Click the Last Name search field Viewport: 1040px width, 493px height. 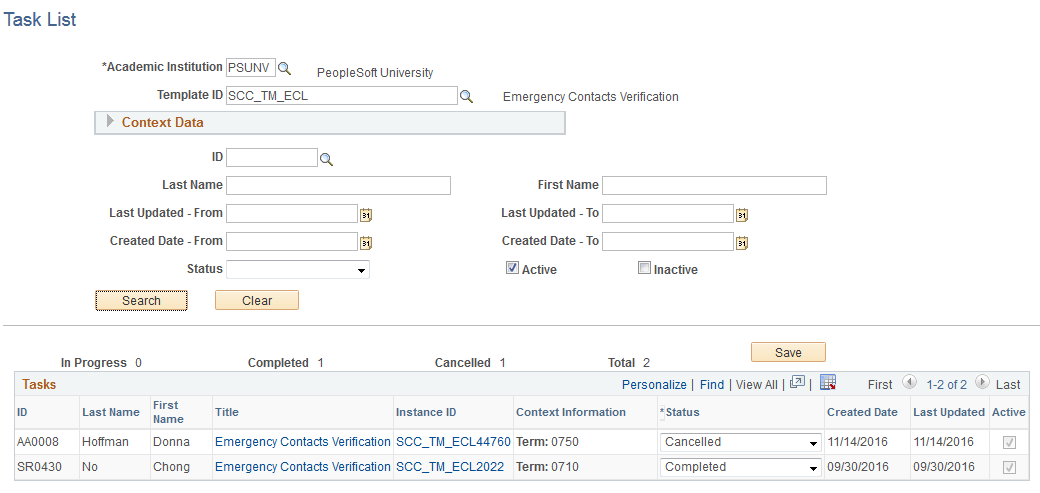click(x=338, y=185)
